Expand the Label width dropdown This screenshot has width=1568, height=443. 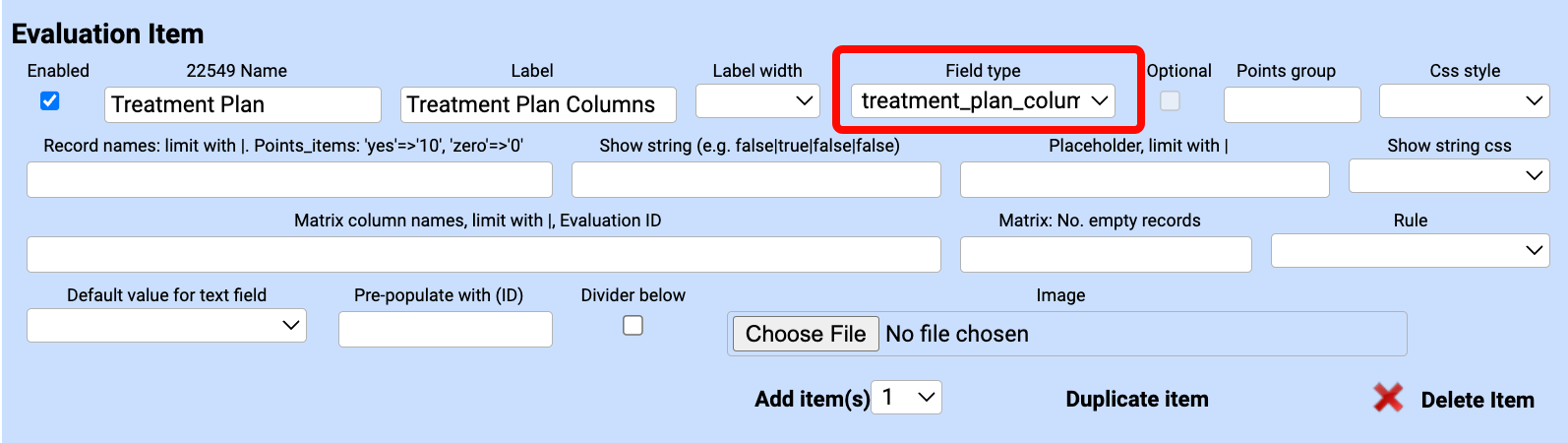click(x=756, y=100)
